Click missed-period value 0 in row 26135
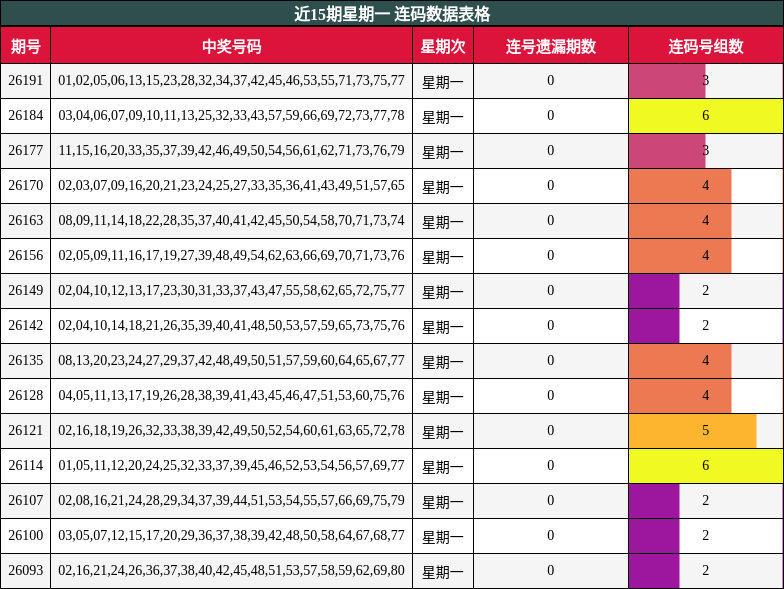Screen dimensions: 784x589 tap(550, 360)
